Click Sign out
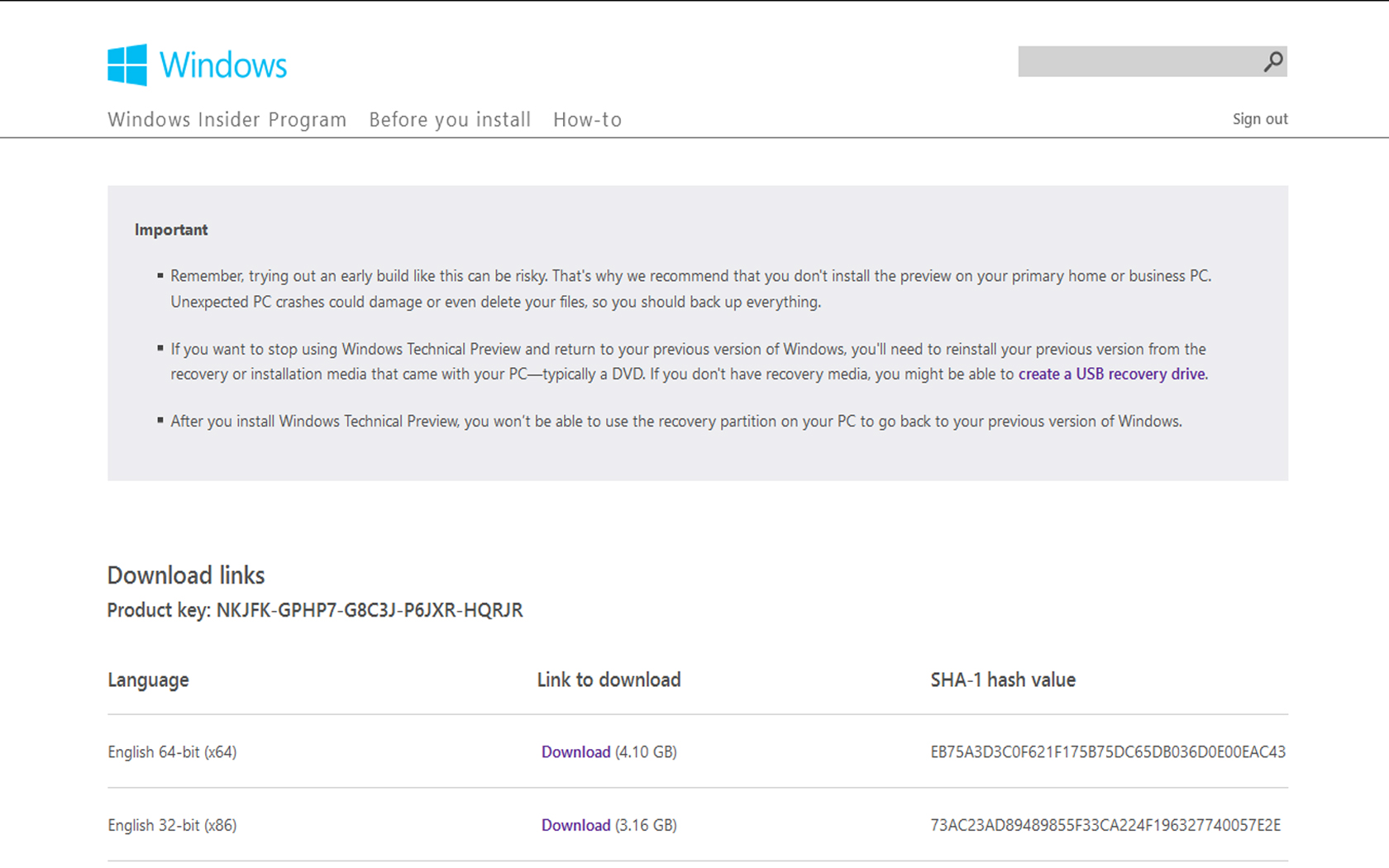 click(x=1259, y=119)
